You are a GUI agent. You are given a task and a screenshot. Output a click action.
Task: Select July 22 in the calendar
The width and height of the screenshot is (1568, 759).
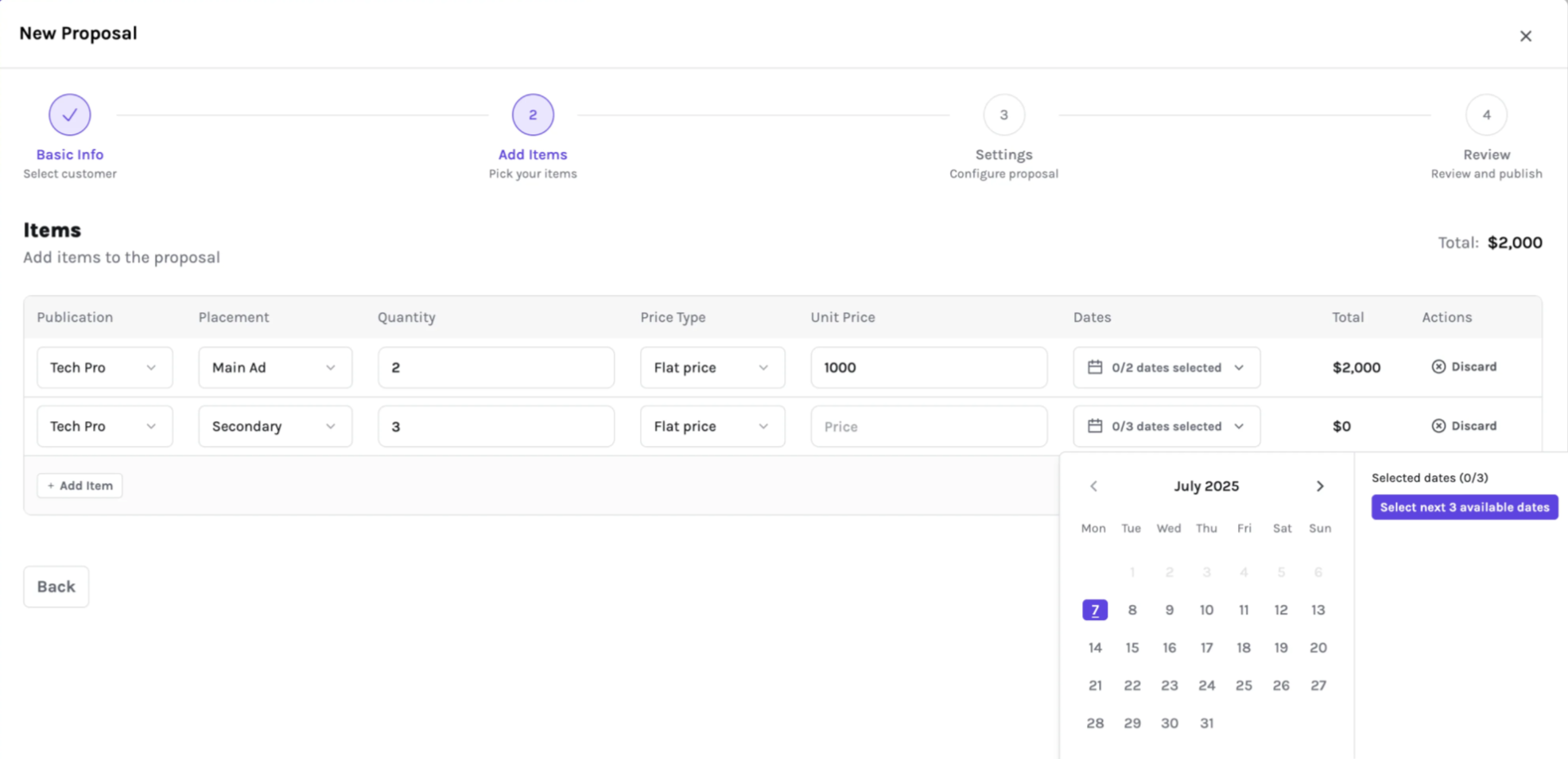click(x=1132, y=685)
